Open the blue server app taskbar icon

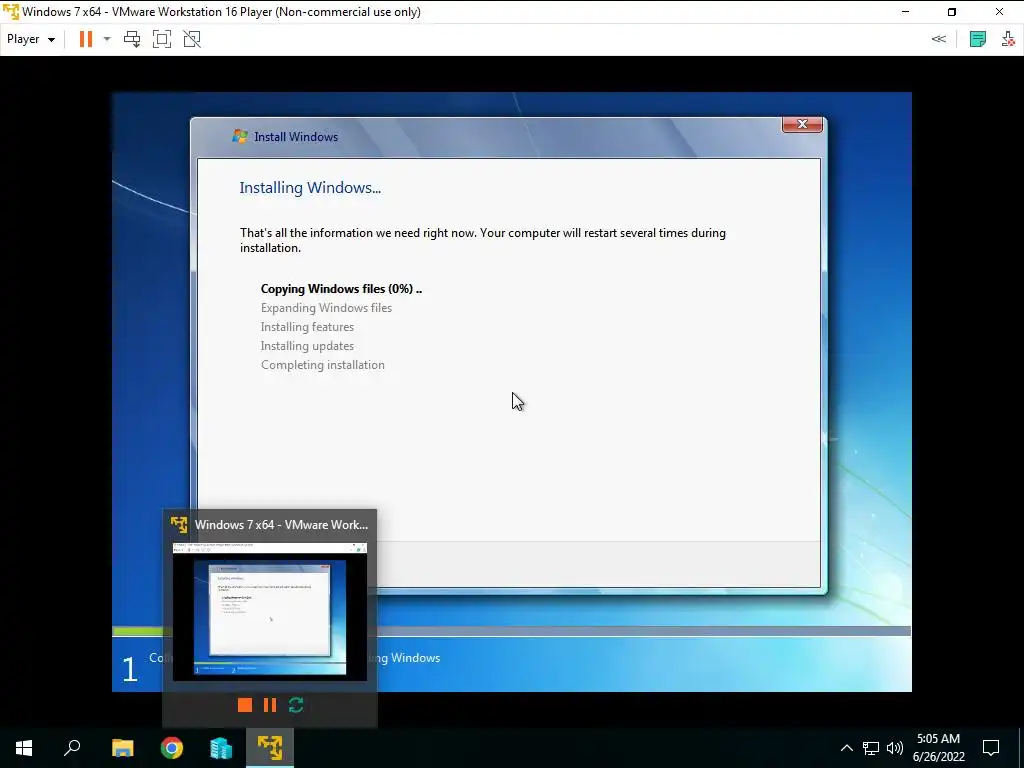click(221, 748)
